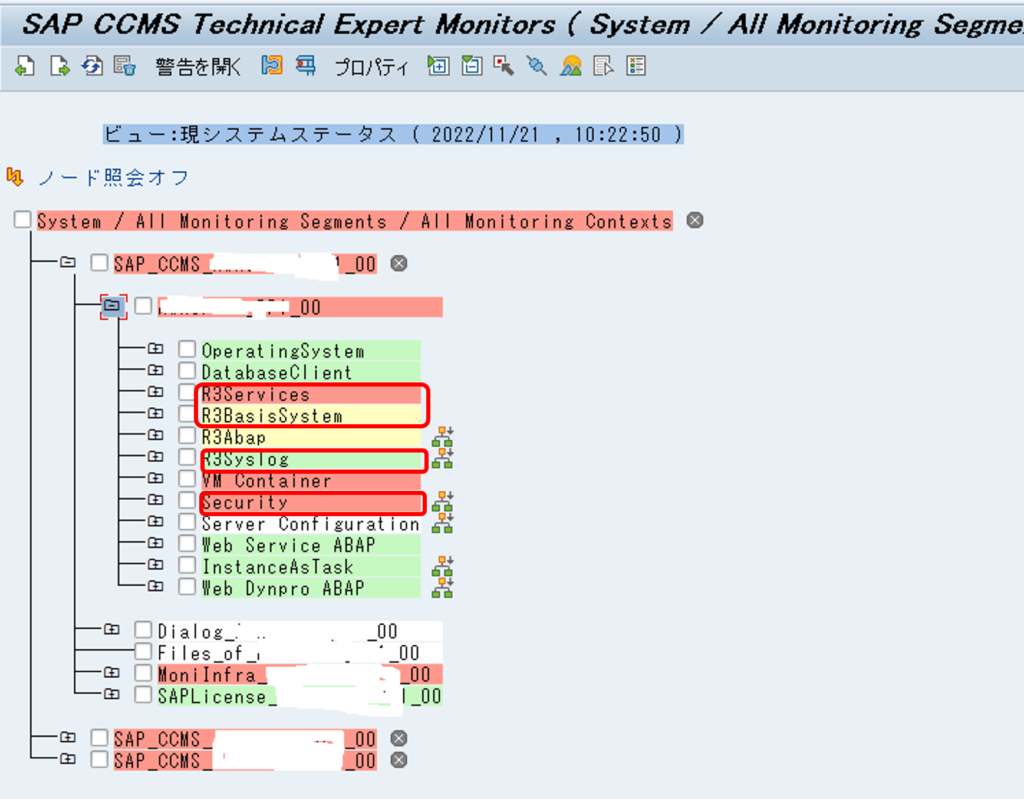Expand the Server Configuration node
Viewport: 1024px width, 799px height.
coord(155,521)
